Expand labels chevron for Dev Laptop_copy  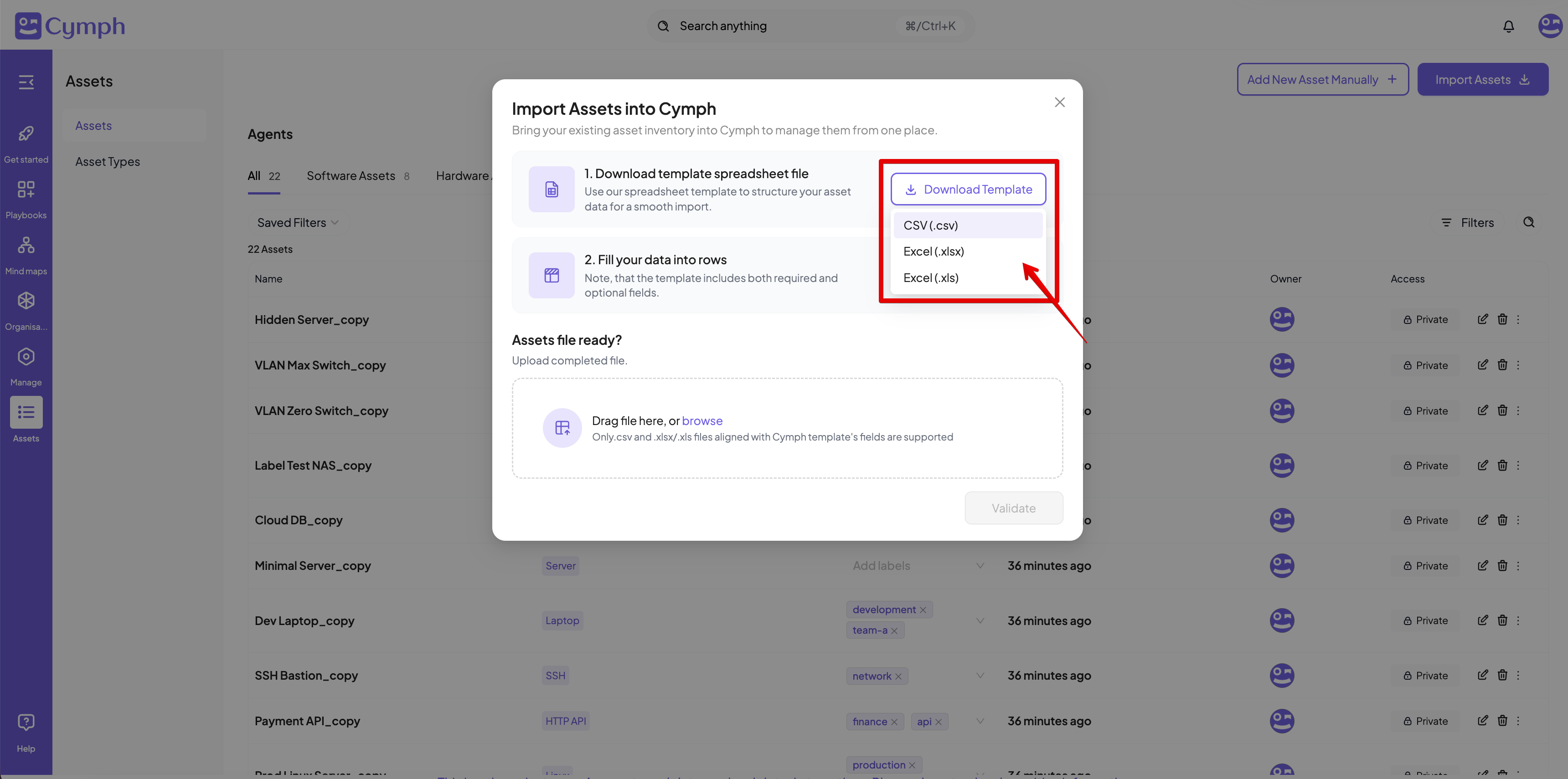point(980,620)
